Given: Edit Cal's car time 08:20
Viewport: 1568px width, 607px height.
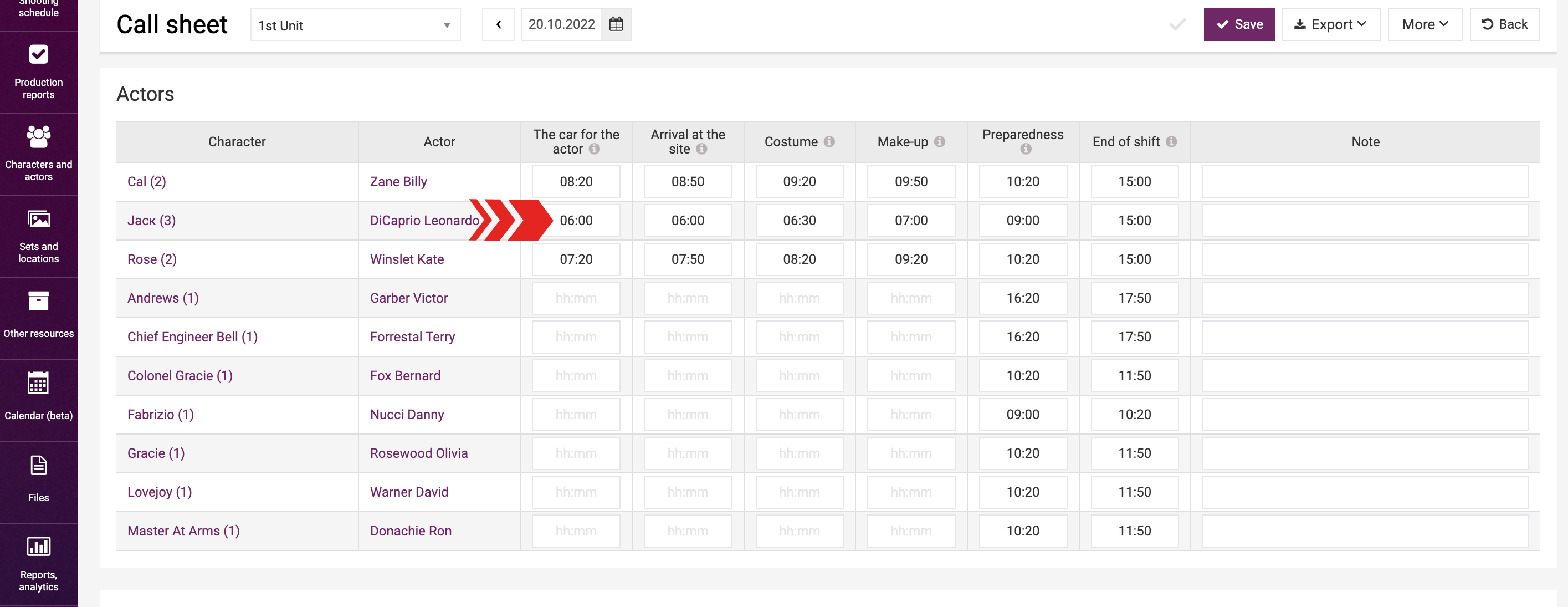Looking at the screenshot, I should (576, 181).
